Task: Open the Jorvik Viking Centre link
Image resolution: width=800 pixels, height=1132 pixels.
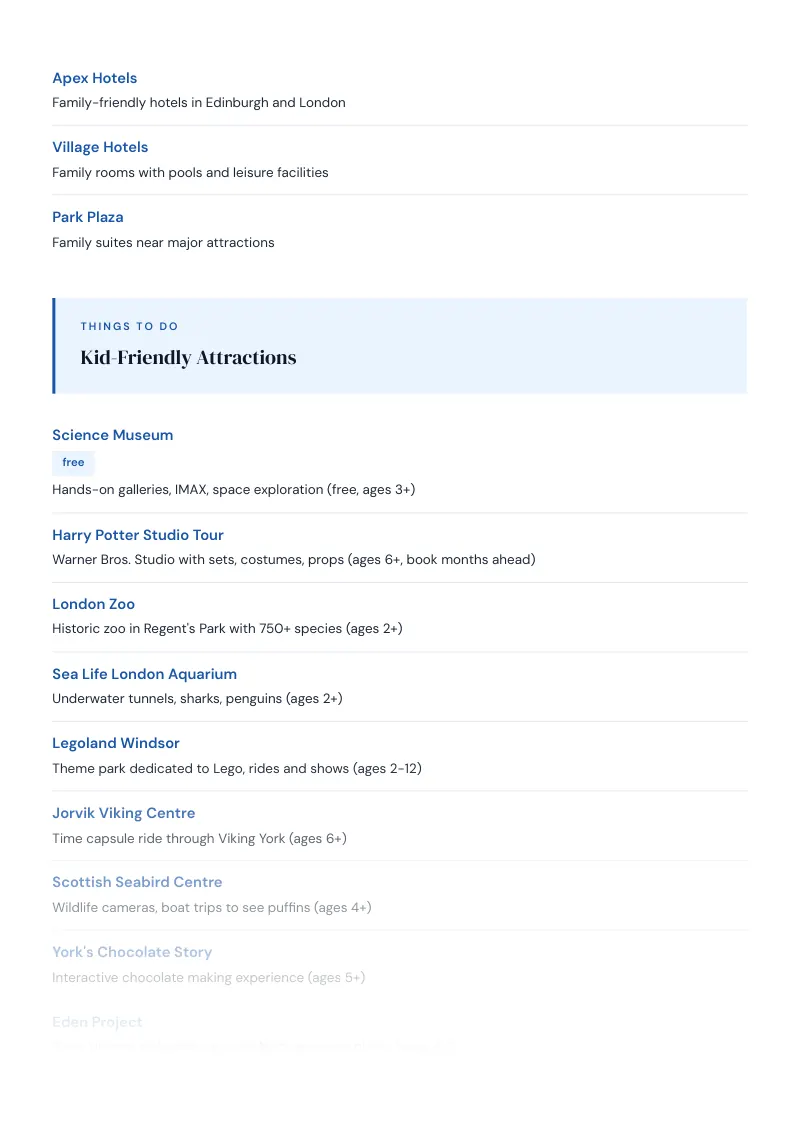Action: click(123, 814)
